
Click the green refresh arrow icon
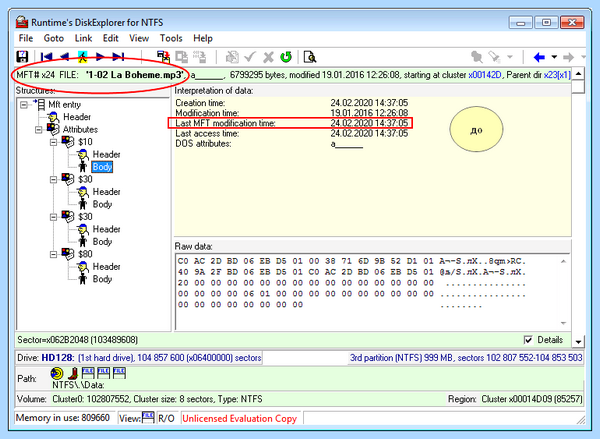click(x=286, y=57)
